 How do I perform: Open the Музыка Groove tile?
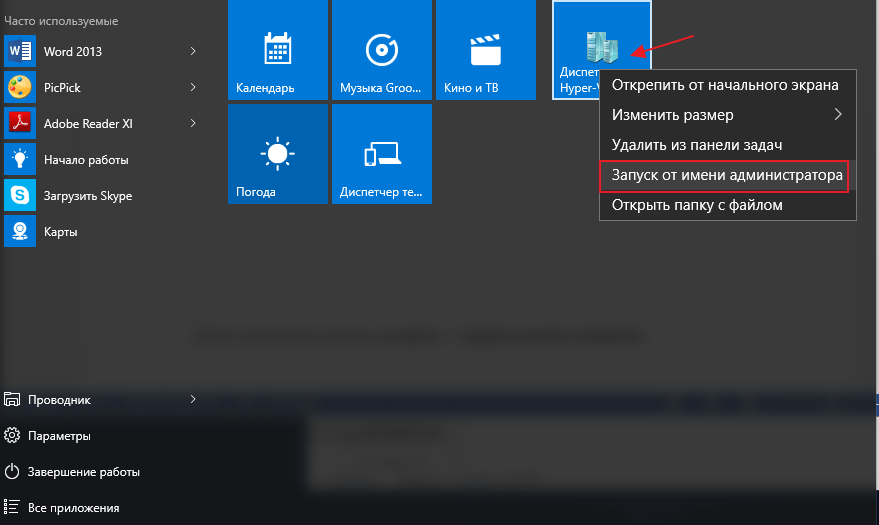click(x=382, y=50)
